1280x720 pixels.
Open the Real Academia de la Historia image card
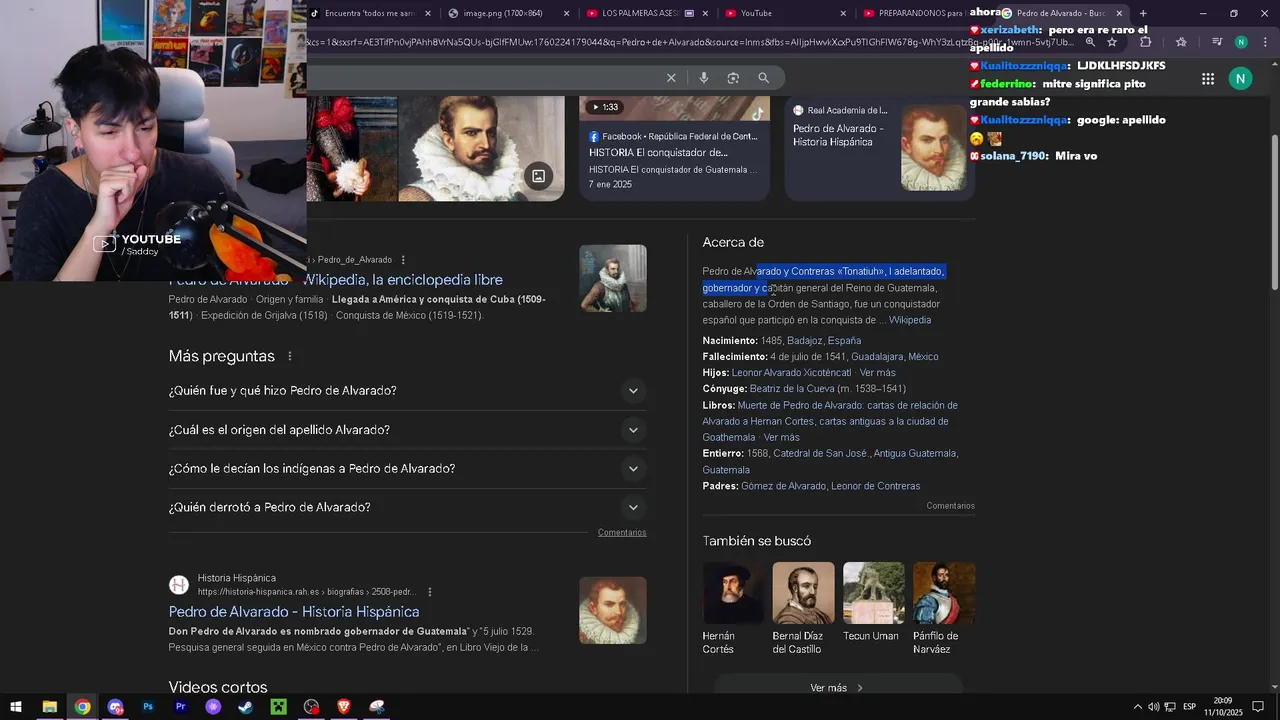[x=880, y=148]
